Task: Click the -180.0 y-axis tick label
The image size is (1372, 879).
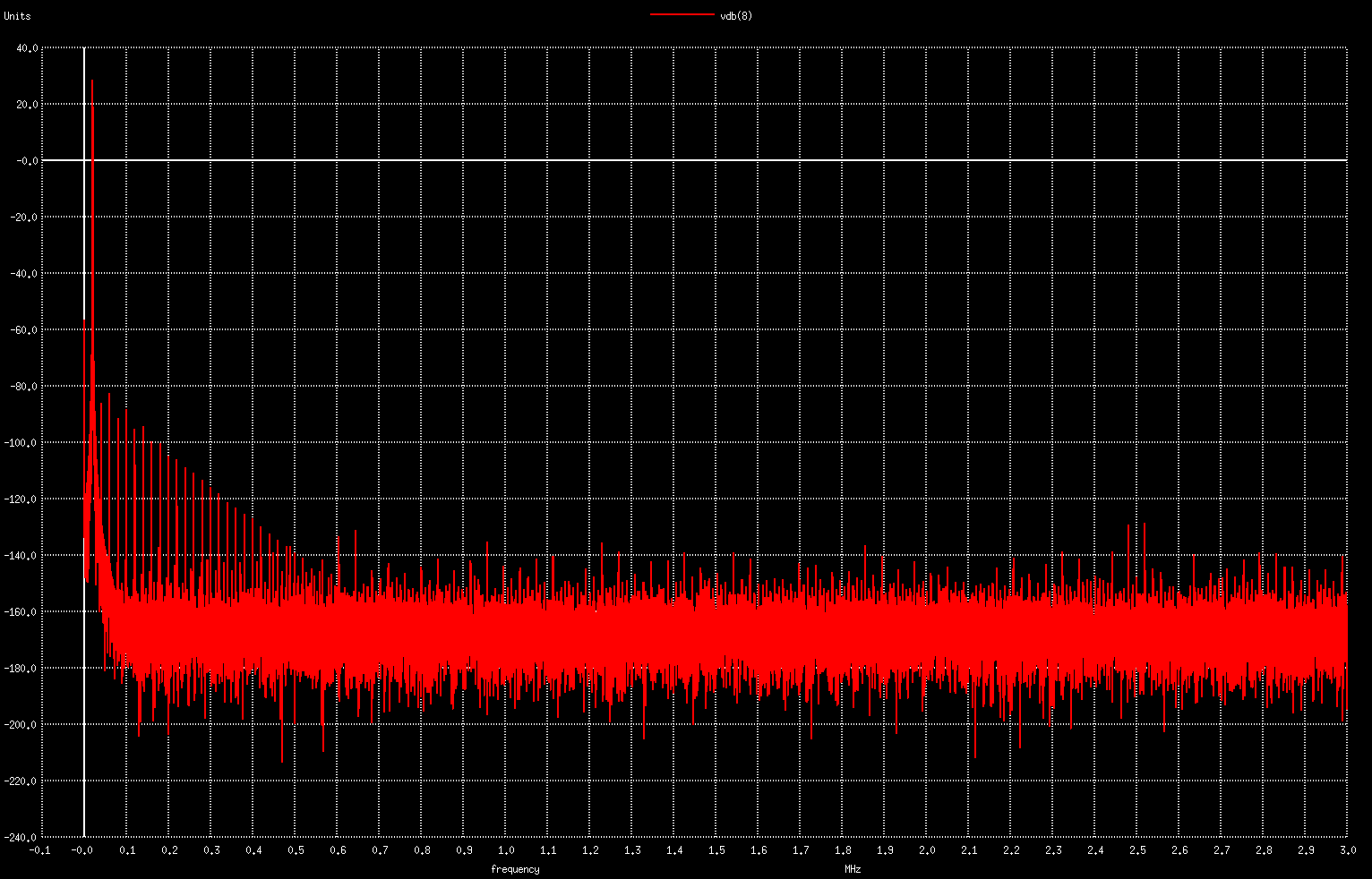Action: (x=22, y=669)
